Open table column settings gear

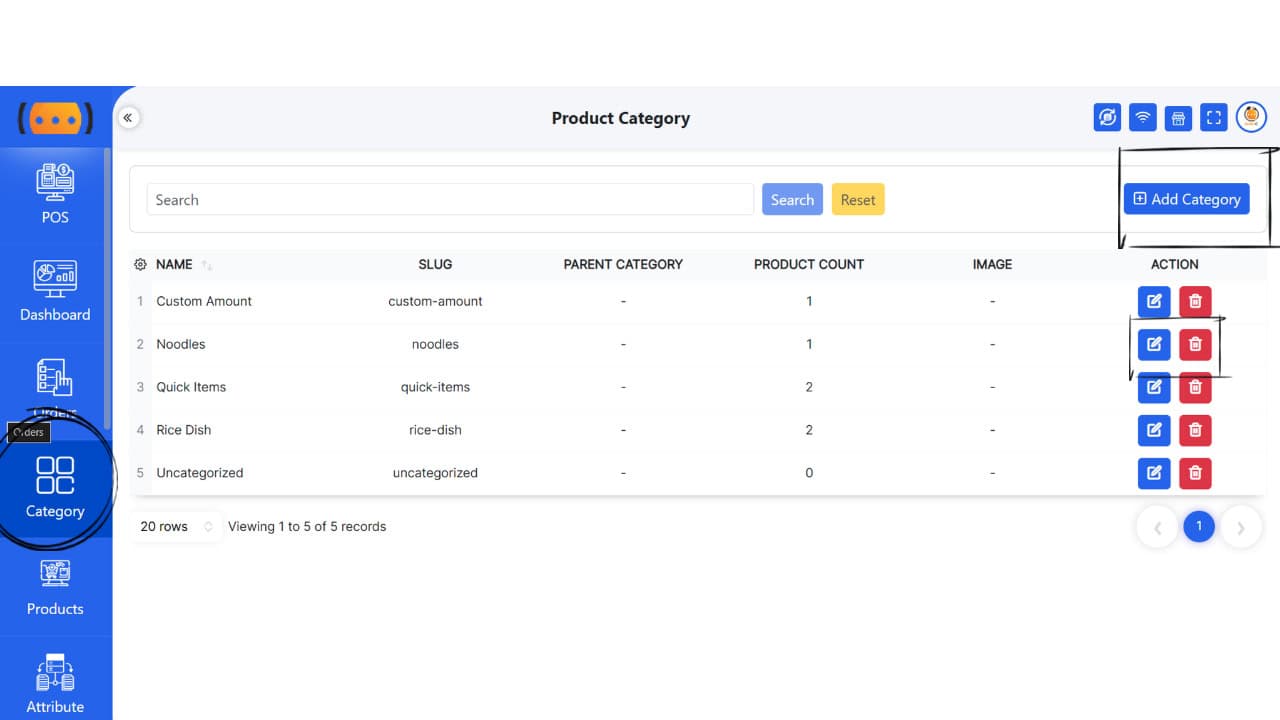[140, 265]
